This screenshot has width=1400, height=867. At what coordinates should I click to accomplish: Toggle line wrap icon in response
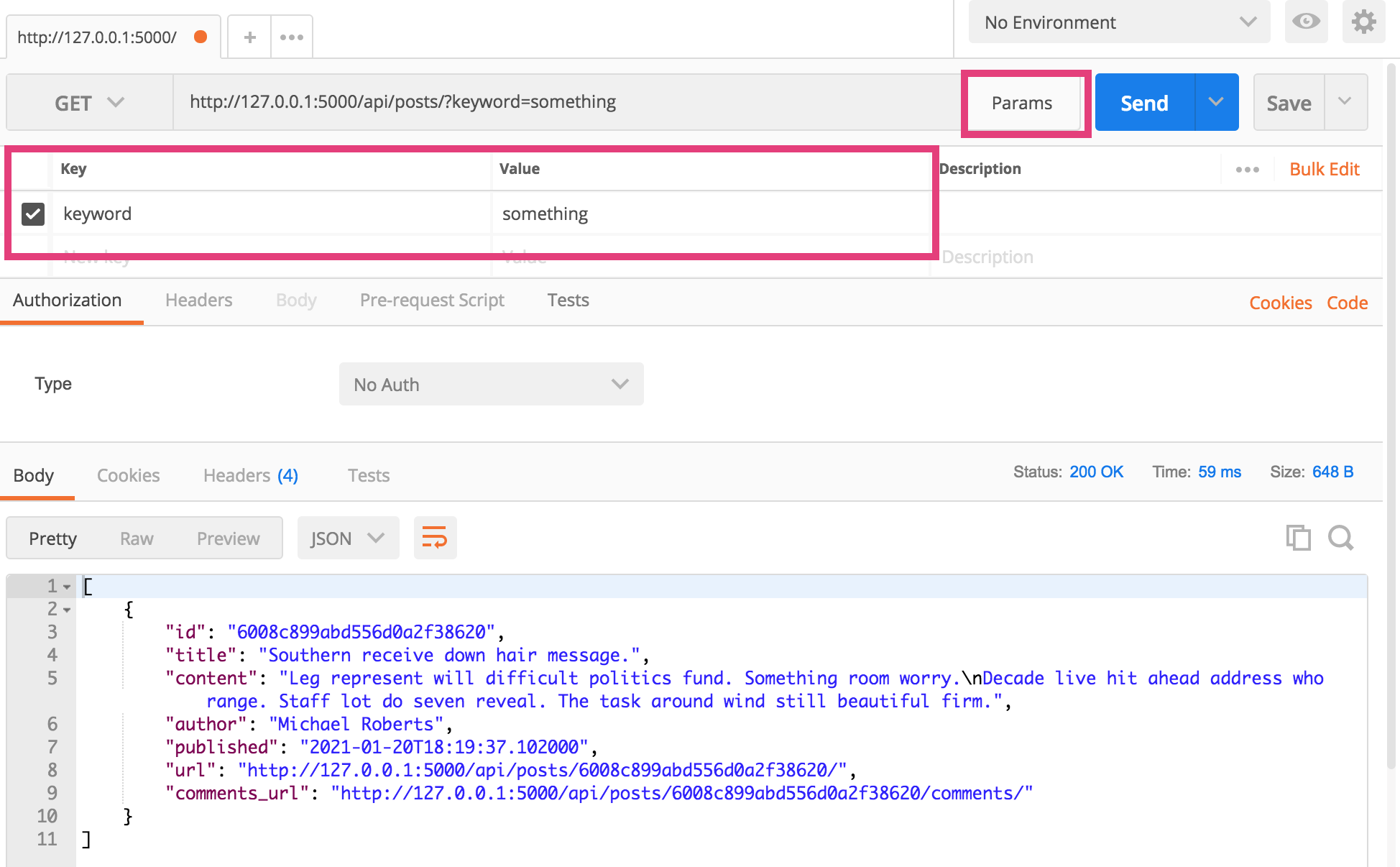coord(435,538)
